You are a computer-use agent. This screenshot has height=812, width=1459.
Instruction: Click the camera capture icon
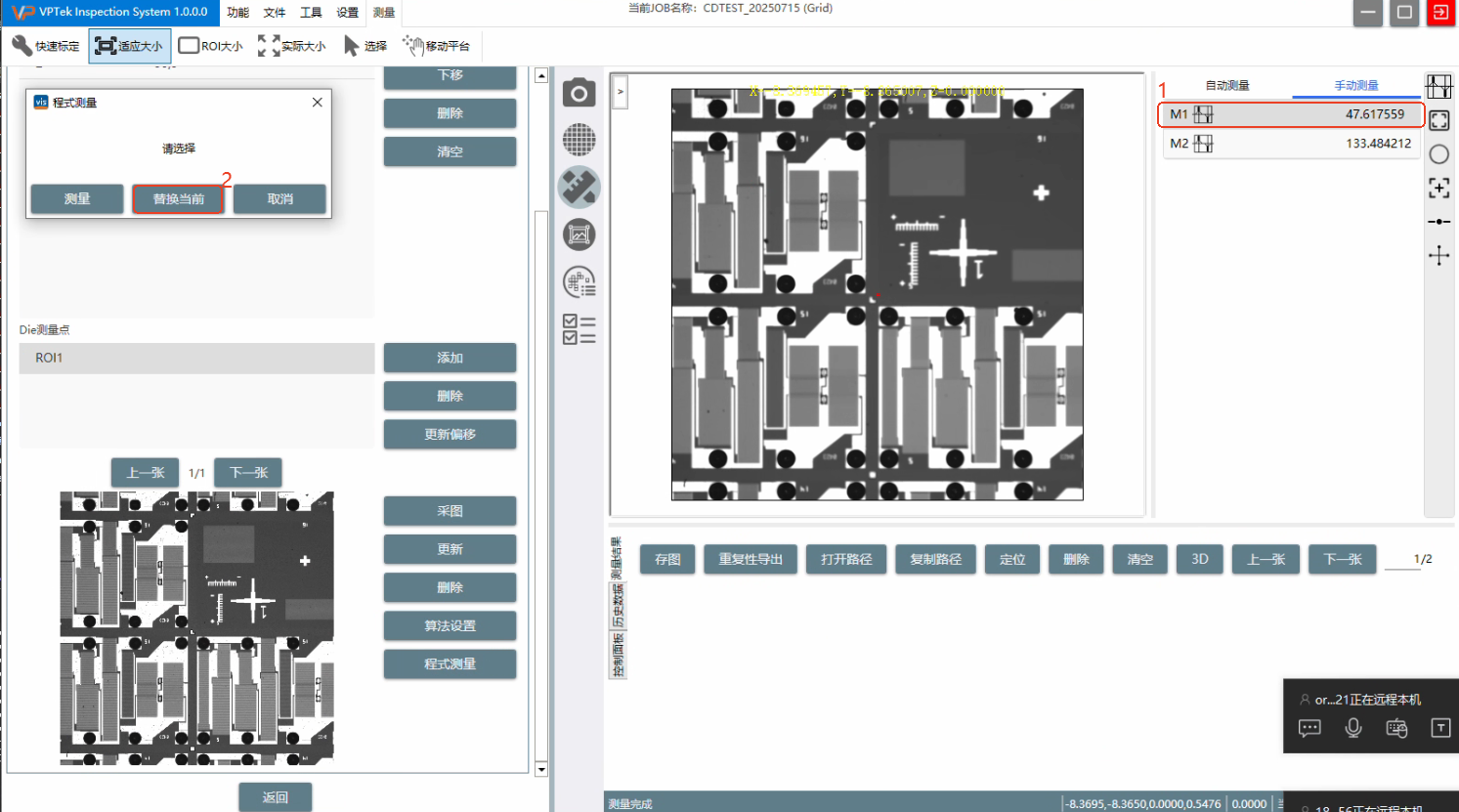click(579, 93)
